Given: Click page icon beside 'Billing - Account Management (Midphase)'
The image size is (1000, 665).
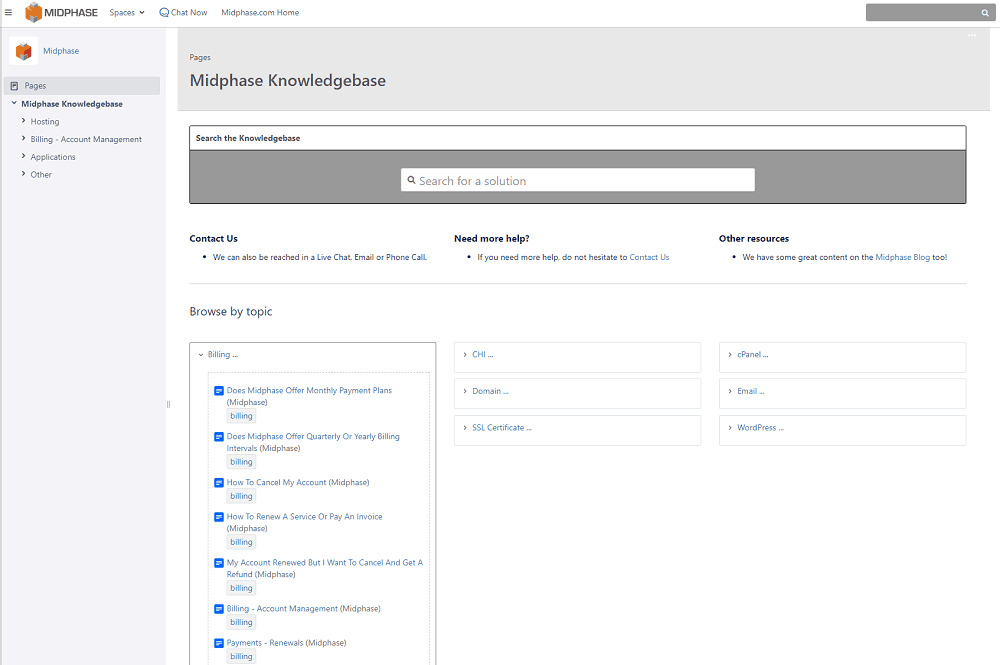Looking at the screenshot, I should (x=219, y=609).
